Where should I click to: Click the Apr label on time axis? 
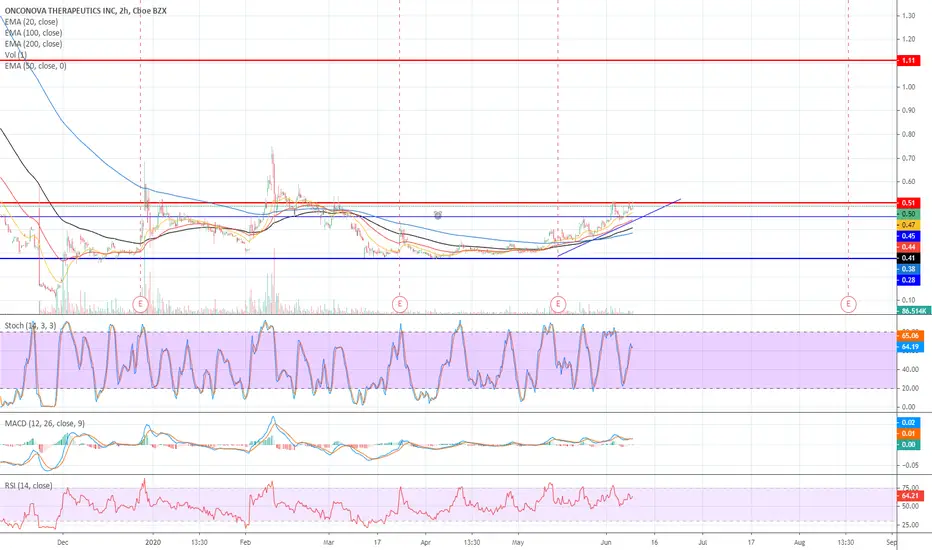tap(425, 542)
